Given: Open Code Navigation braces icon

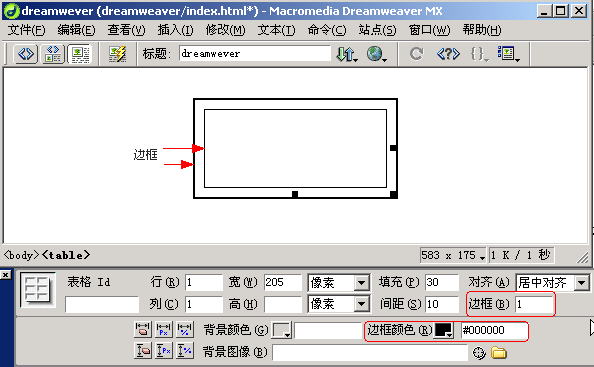Looking at the screenshot, I should pos(479,54).
